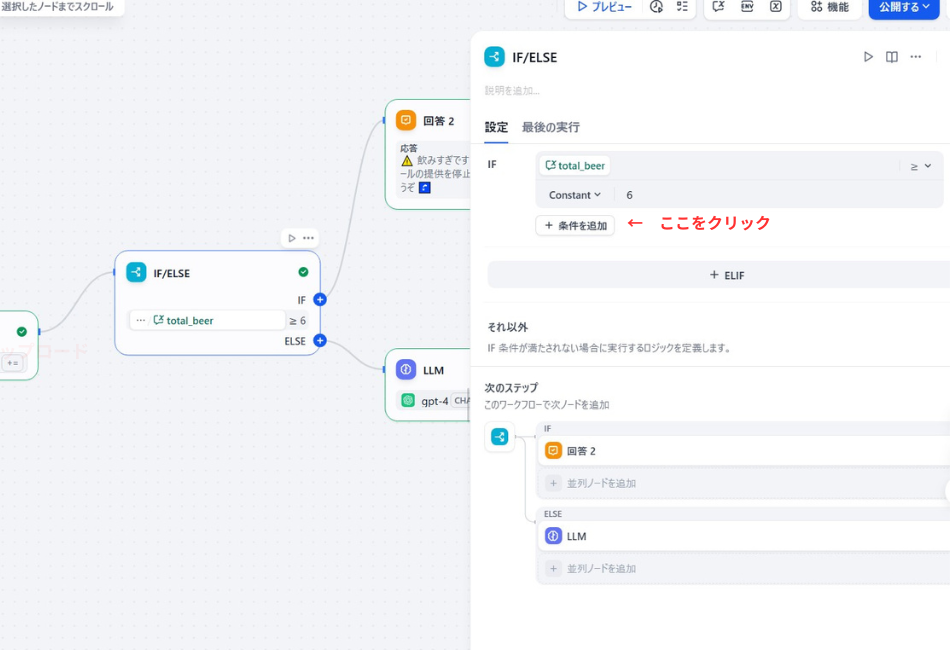Click the condition value field containing 6
Image resolution: width=950 pixels, height=650 pixels.
pos(660,194)
